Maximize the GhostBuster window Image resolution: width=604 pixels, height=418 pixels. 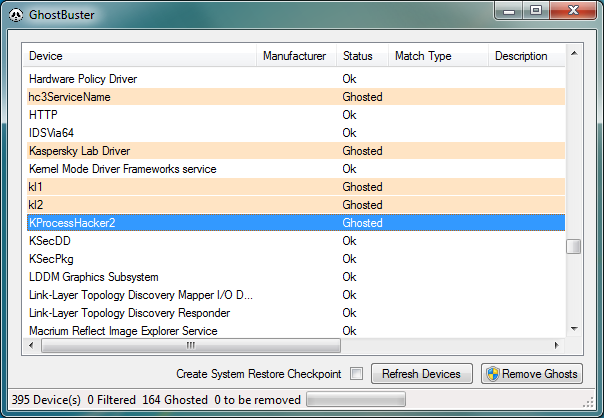[536, 10]
